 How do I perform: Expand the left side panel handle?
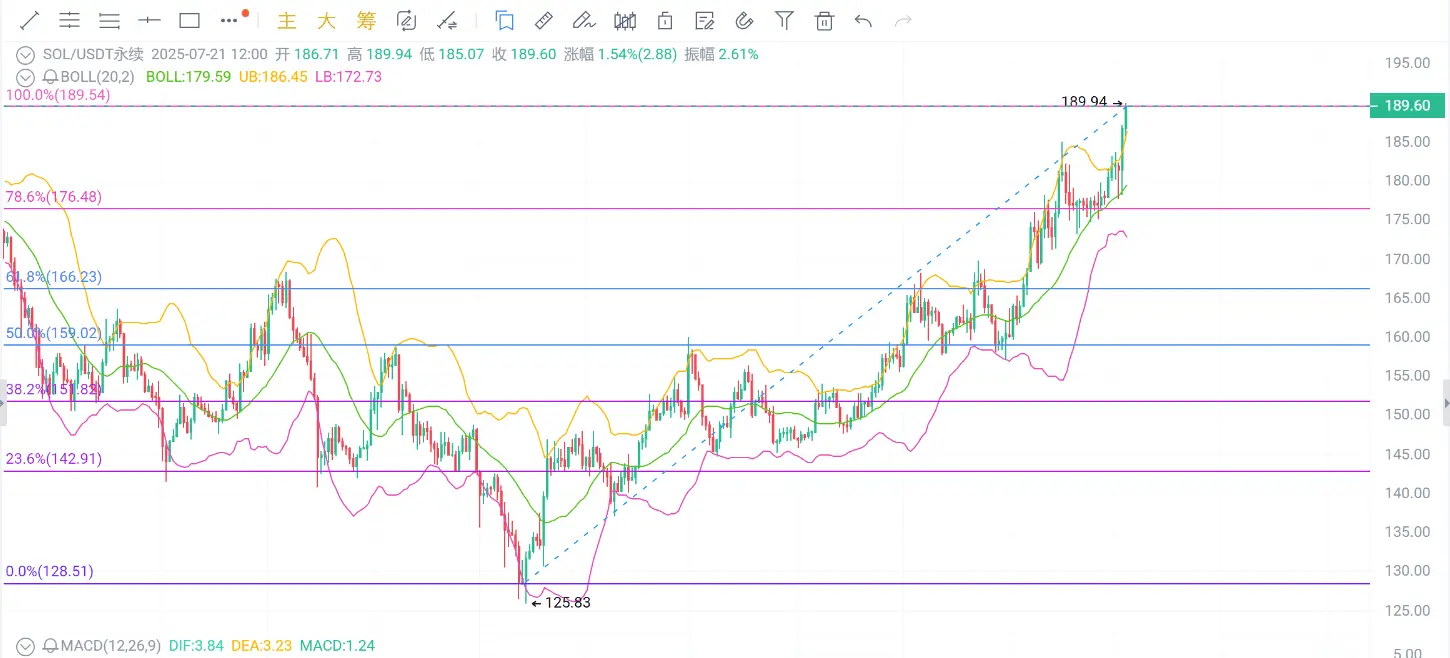pyautogui.click(x=2, y=403)
